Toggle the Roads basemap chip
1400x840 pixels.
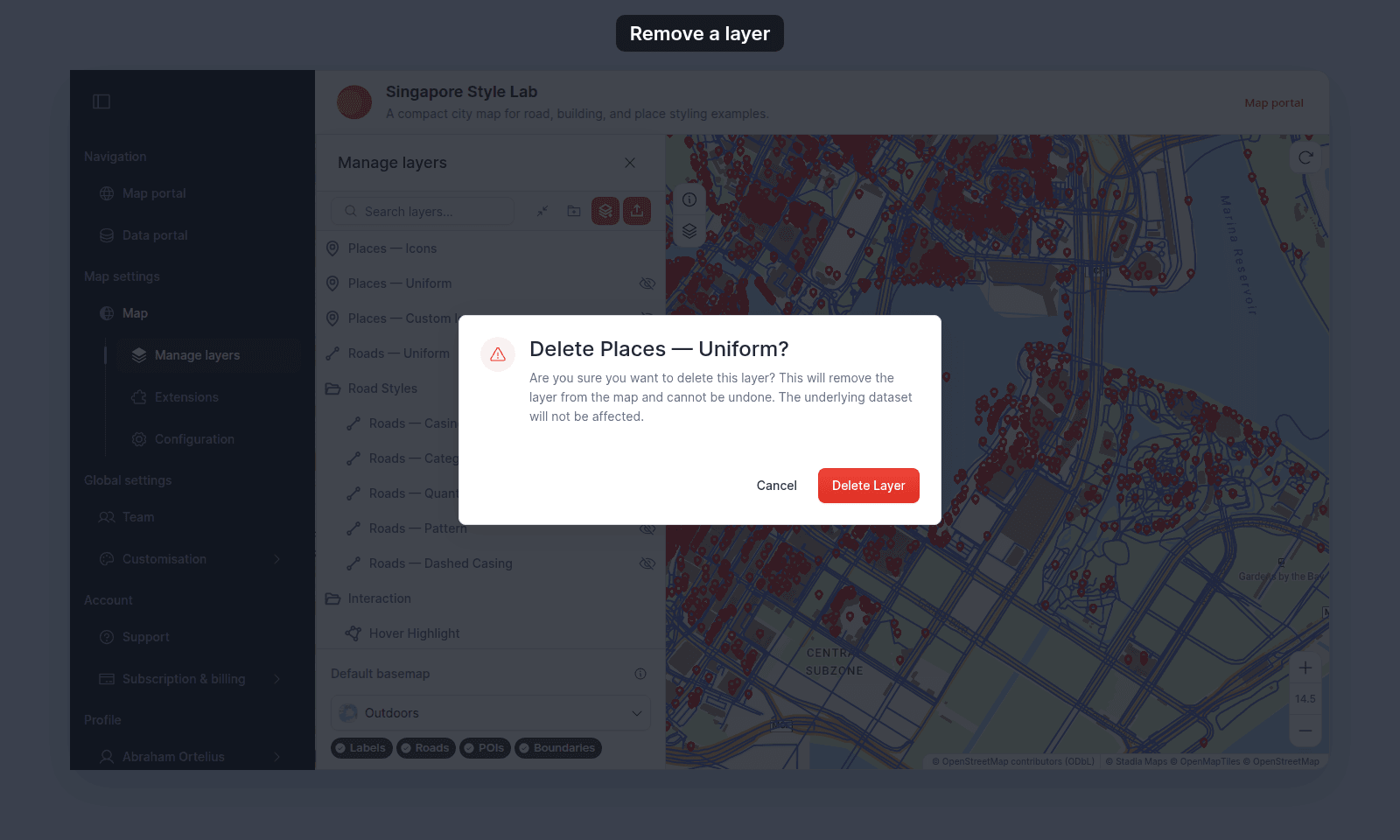(426, 748)
